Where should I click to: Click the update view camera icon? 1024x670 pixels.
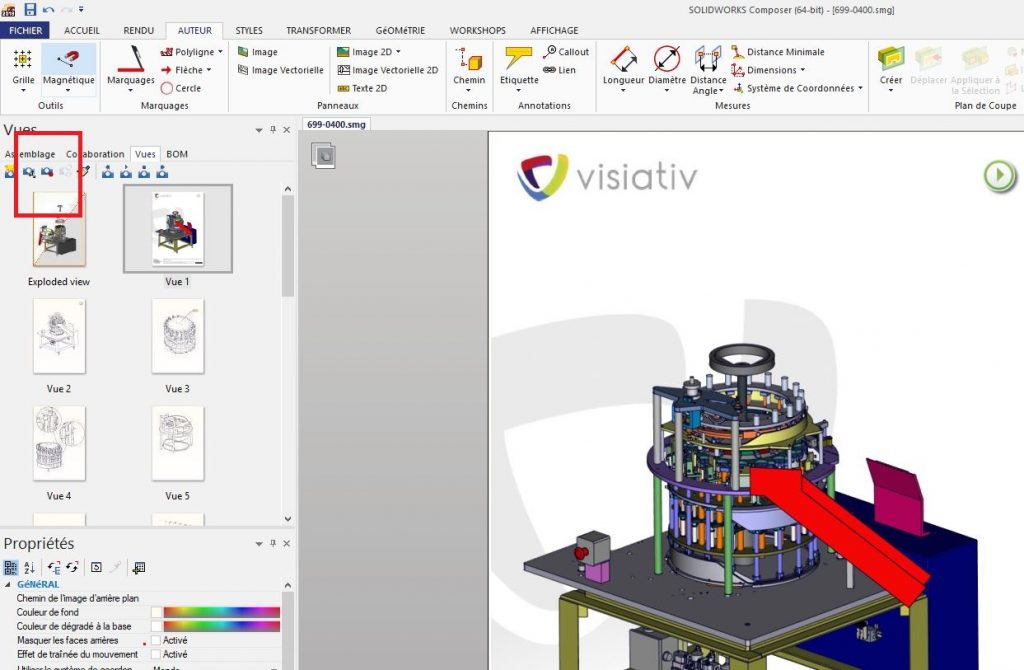click(x=29, y=172)
